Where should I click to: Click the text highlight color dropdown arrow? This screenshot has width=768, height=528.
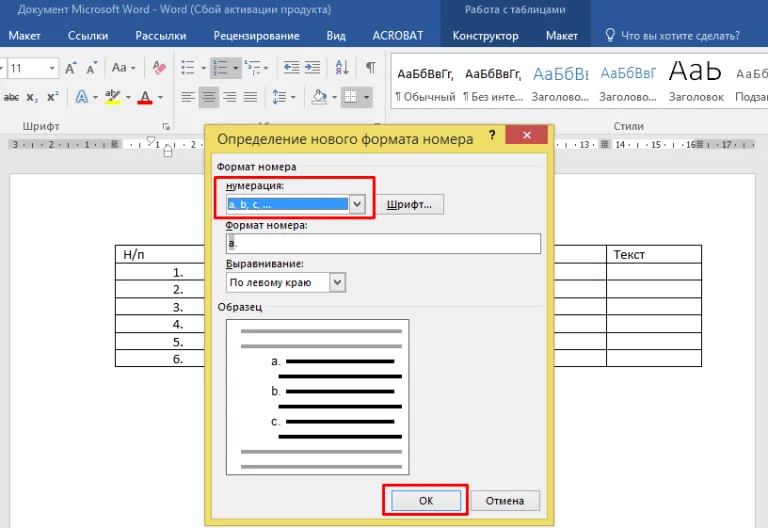128,97
